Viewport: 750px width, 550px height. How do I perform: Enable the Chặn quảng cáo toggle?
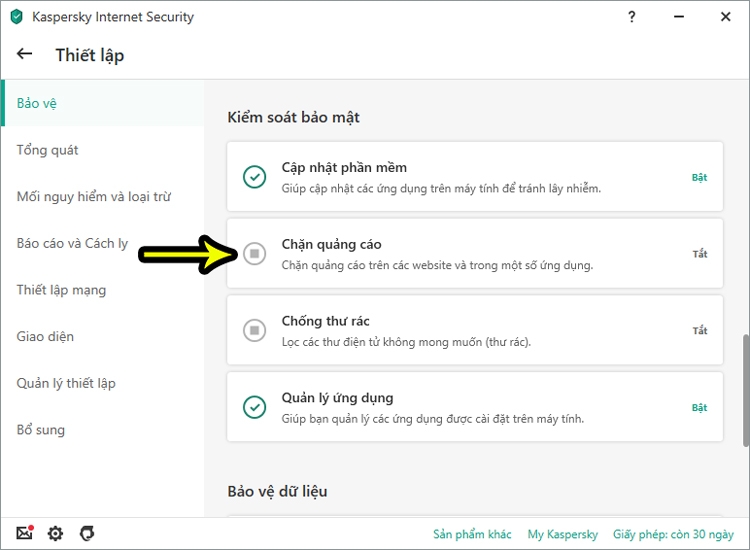(x=255, y=254)
